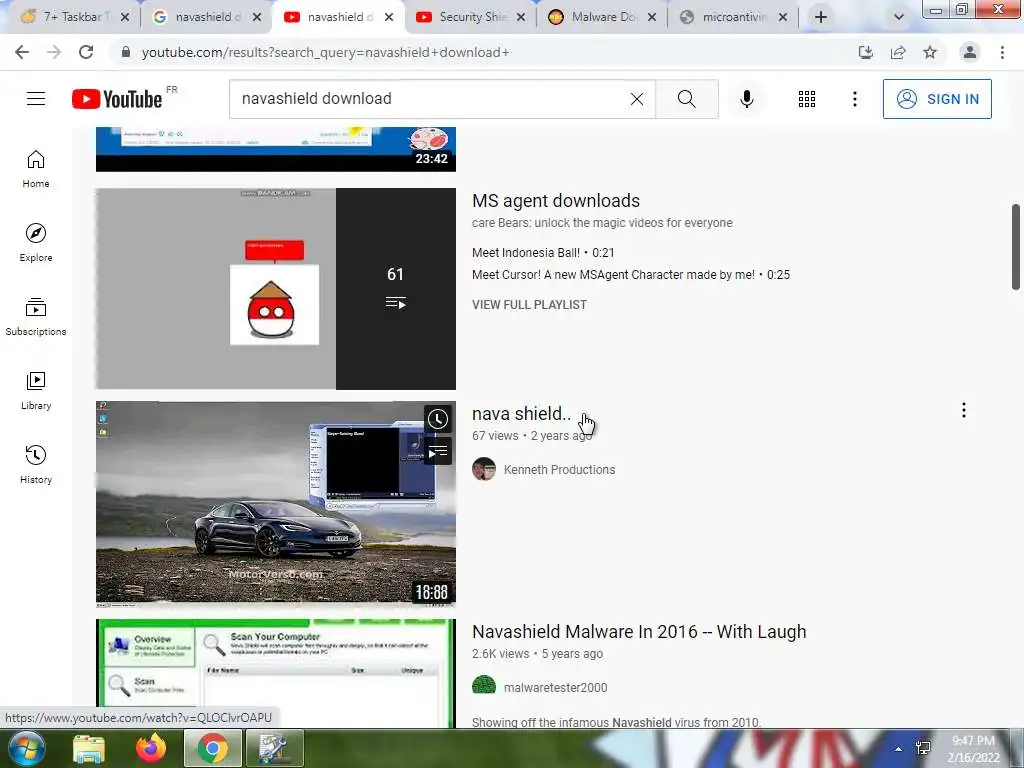Go to Home in the sidebar
This screenshot has height=768, width=1024.
pos(36,168)
